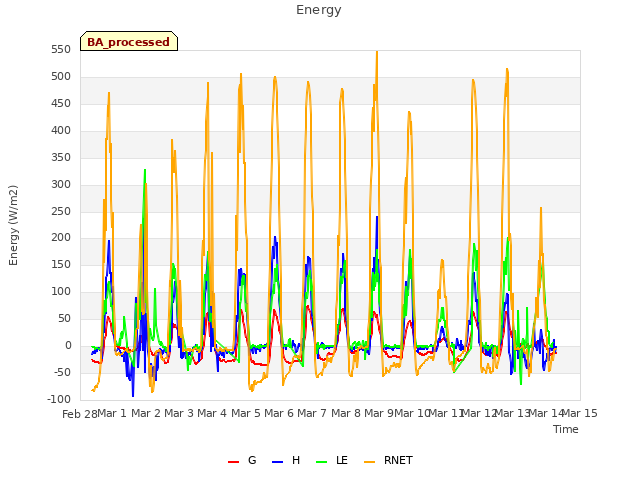Click the Mar 4 x-axis tick label
This screenshot has height=480, width=640.
click(x=212, y=413)
